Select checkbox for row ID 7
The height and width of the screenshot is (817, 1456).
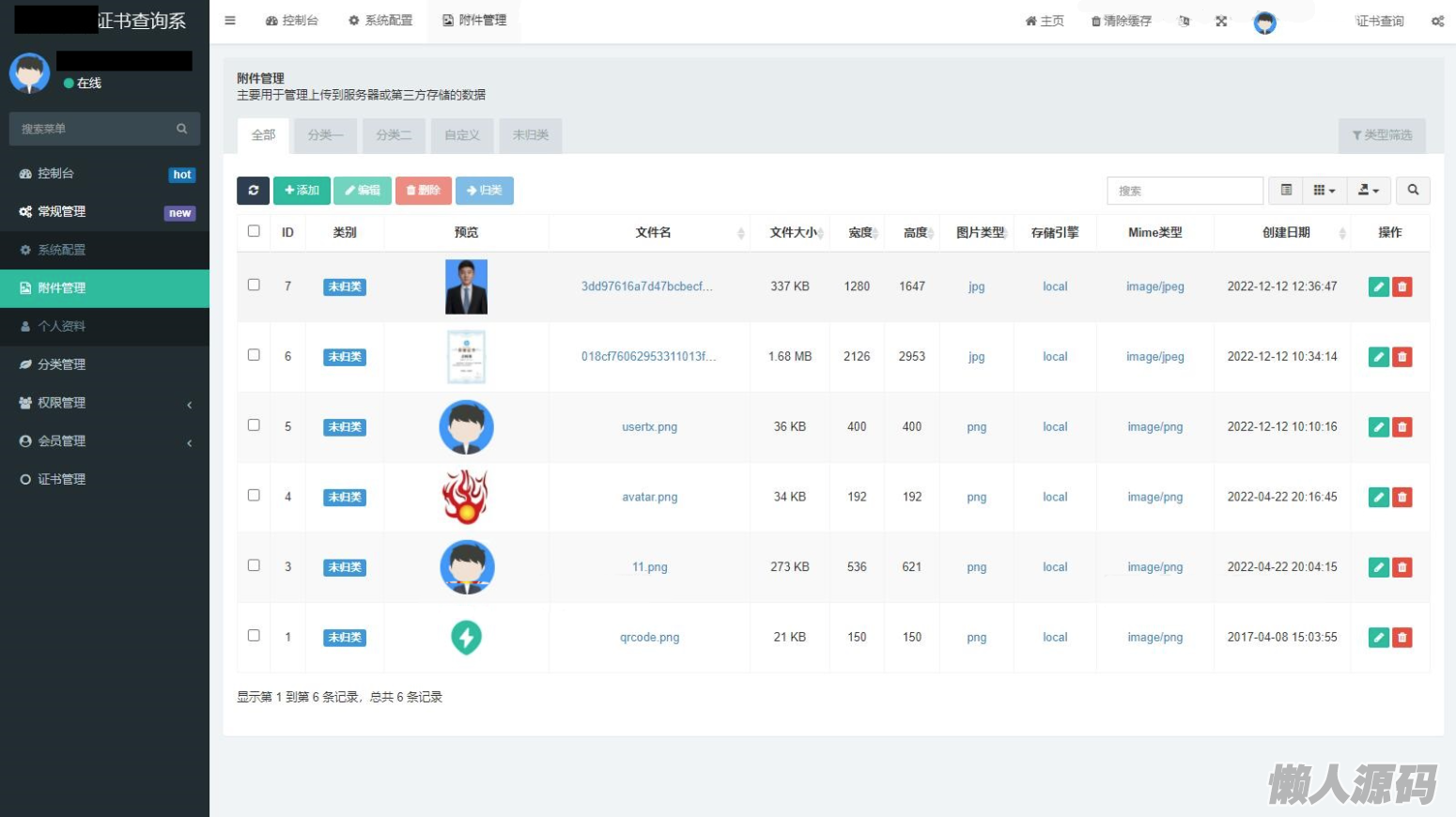pos(254,285)
